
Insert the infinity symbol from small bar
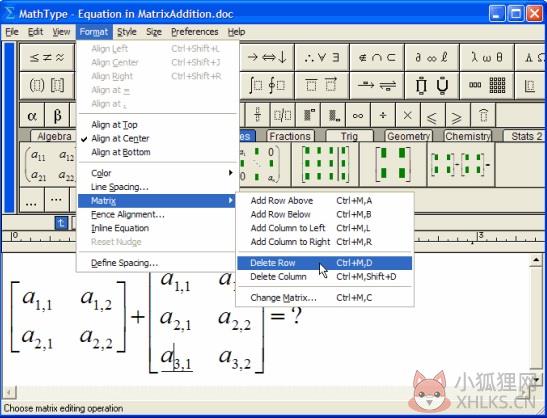click(358, 115)
